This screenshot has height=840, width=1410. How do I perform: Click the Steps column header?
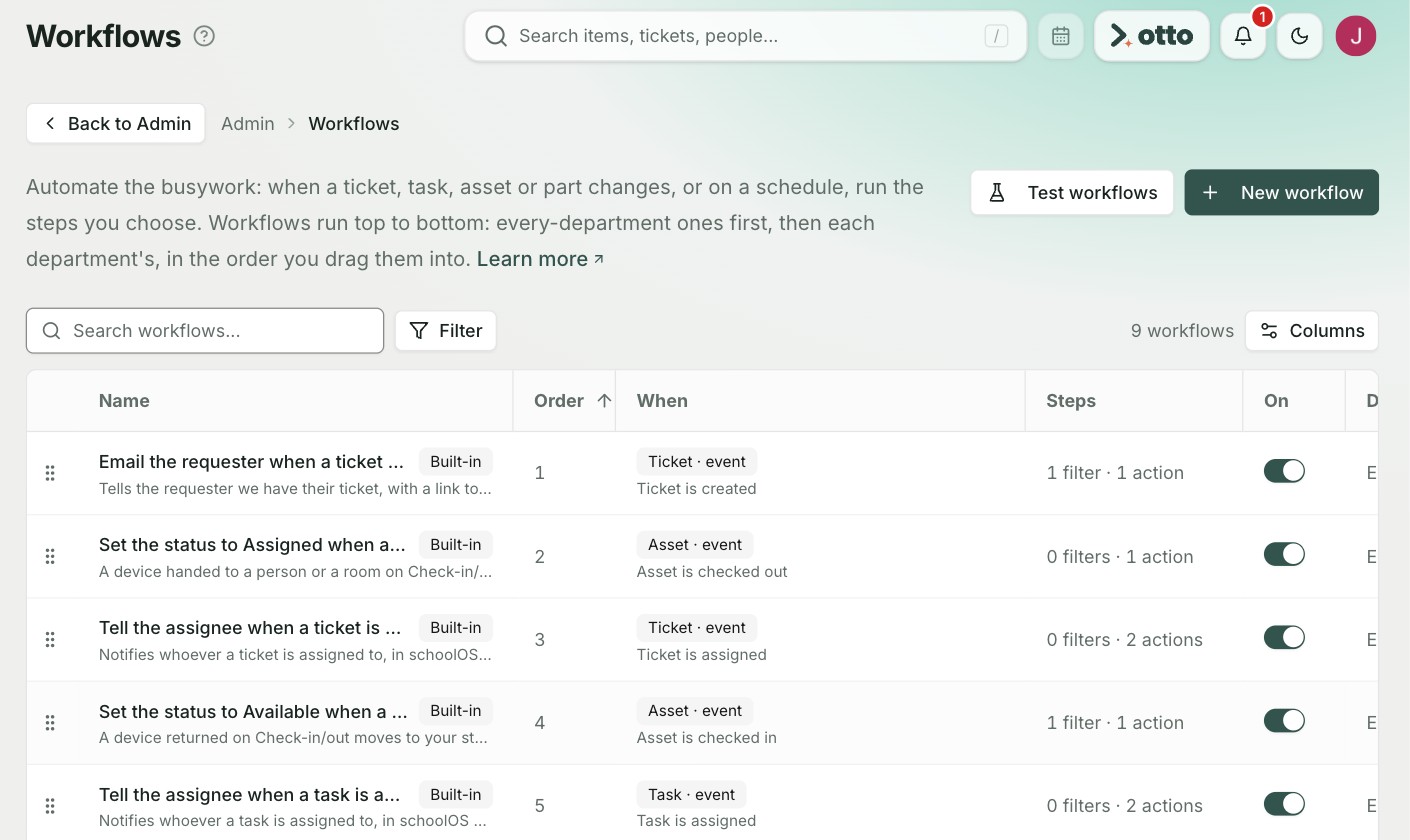coord(1071,401)
